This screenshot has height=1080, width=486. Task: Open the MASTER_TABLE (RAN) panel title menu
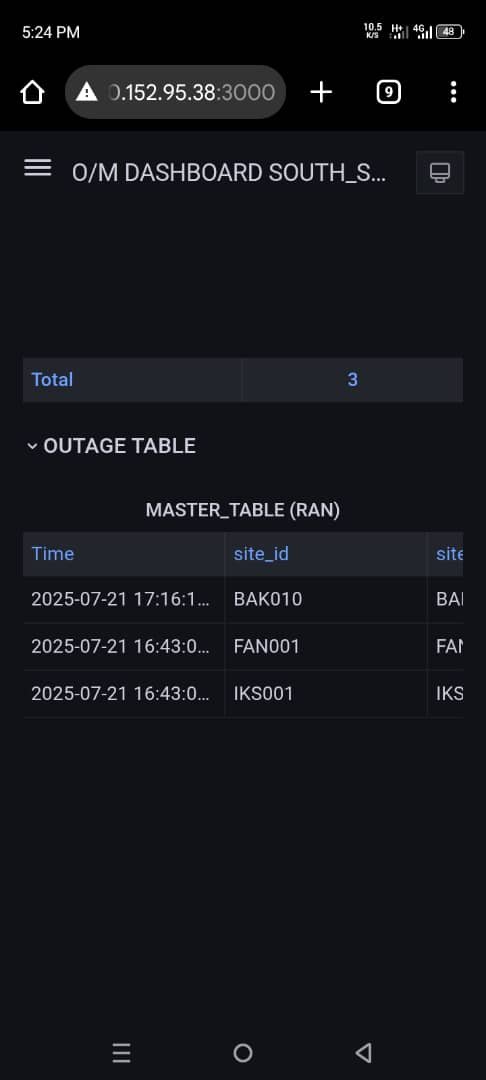click(x=243, y=510)
